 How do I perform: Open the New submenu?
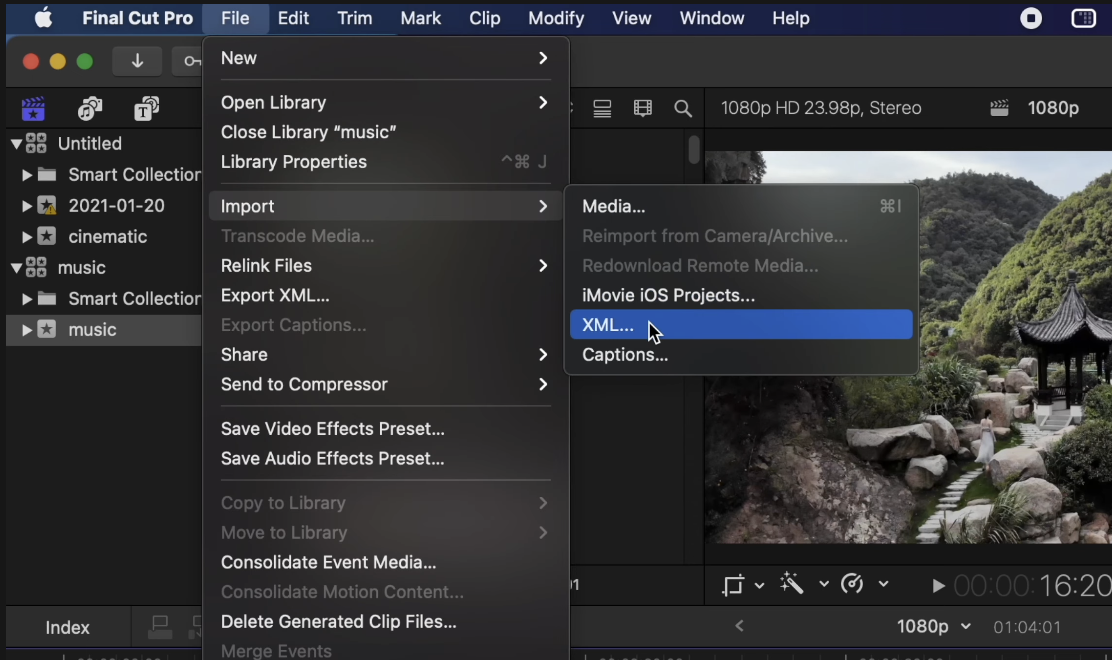pos(385,58)
